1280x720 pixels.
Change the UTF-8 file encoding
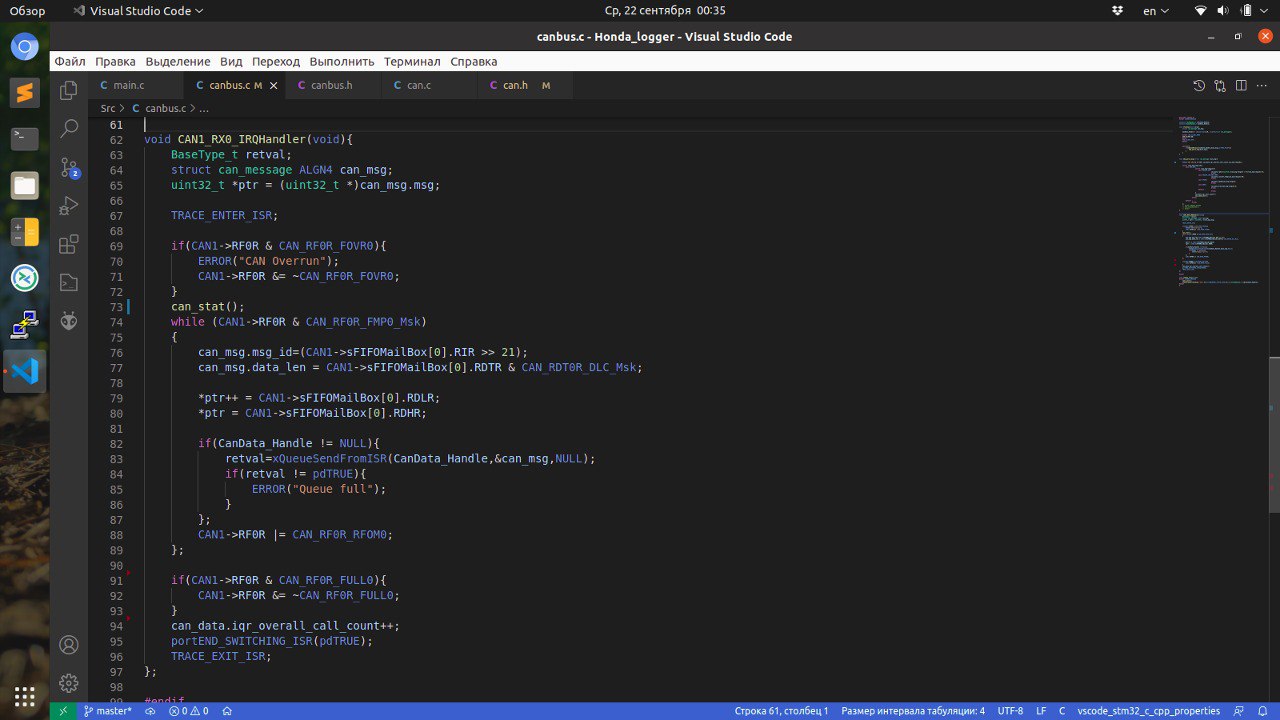[1010, 711]
